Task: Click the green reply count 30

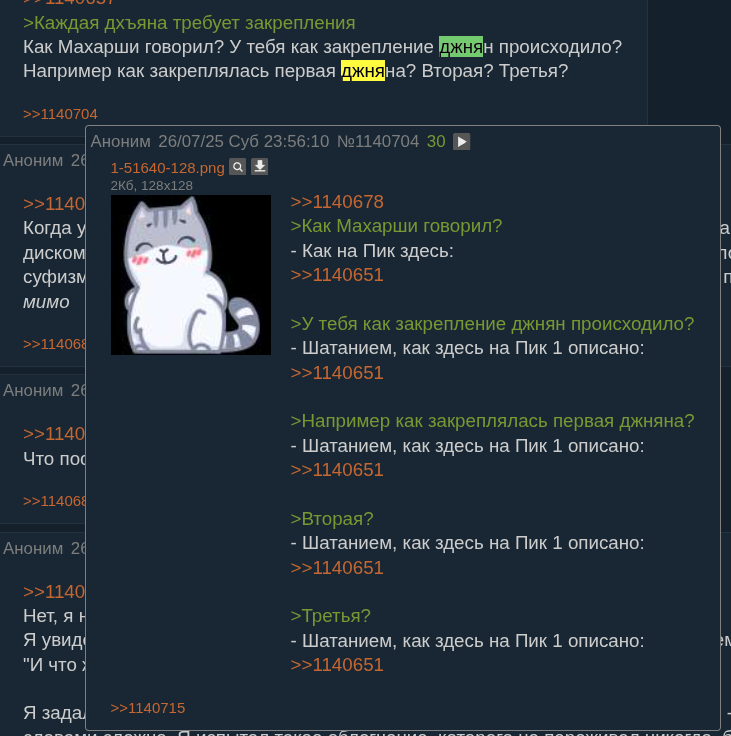Action: click(436, 141)
